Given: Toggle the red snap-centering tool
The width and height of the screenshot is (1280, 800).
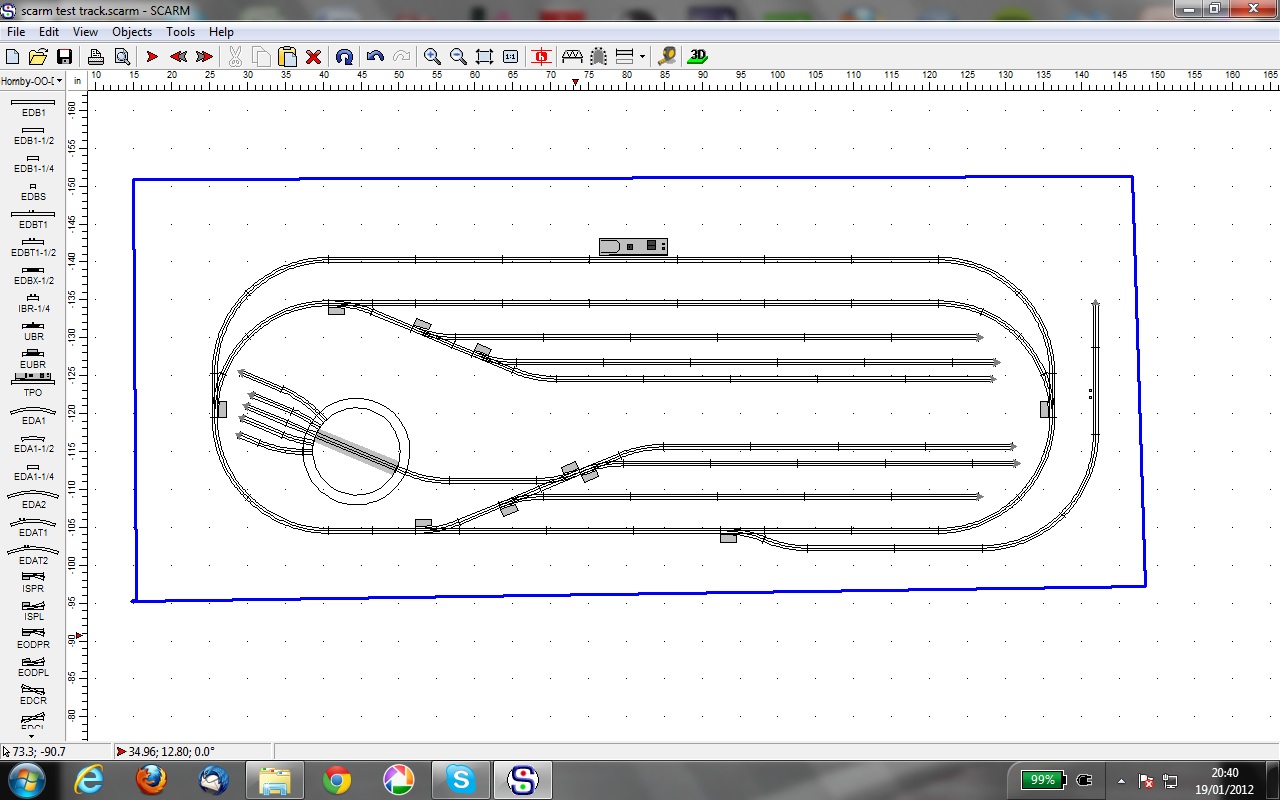Looking at the screenshot, I should pyautogui.click(x=541, y=57).
